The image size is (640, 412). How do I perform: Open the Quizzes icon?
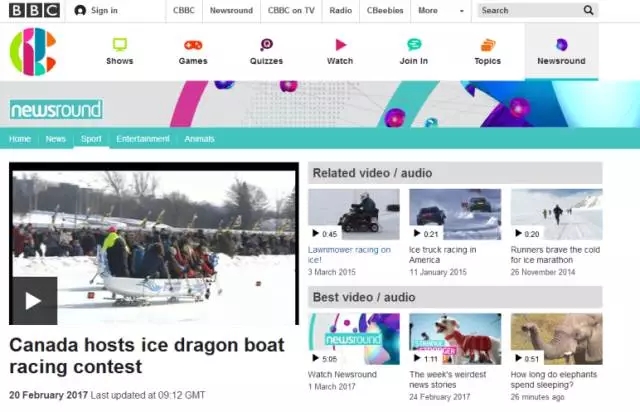(267, 45)
